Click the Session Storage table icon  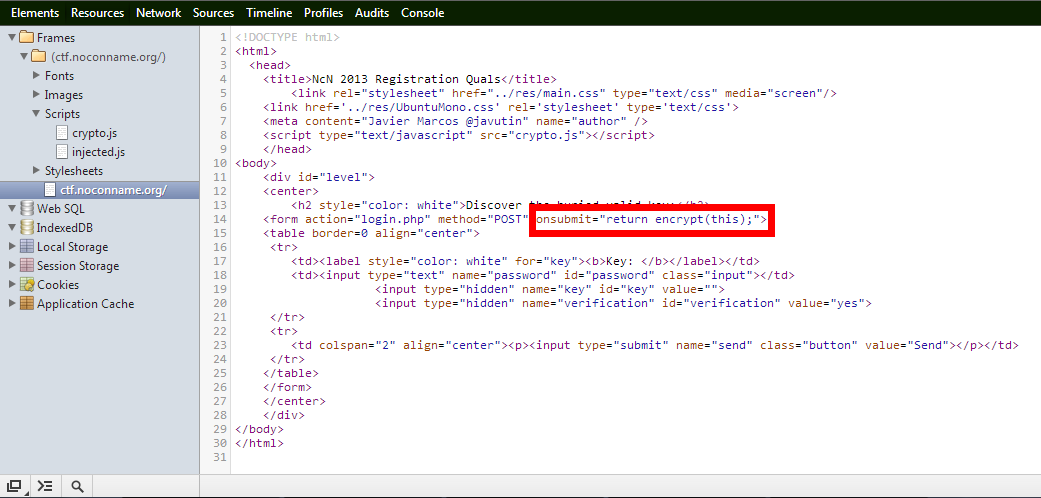[x=27, y=266]
